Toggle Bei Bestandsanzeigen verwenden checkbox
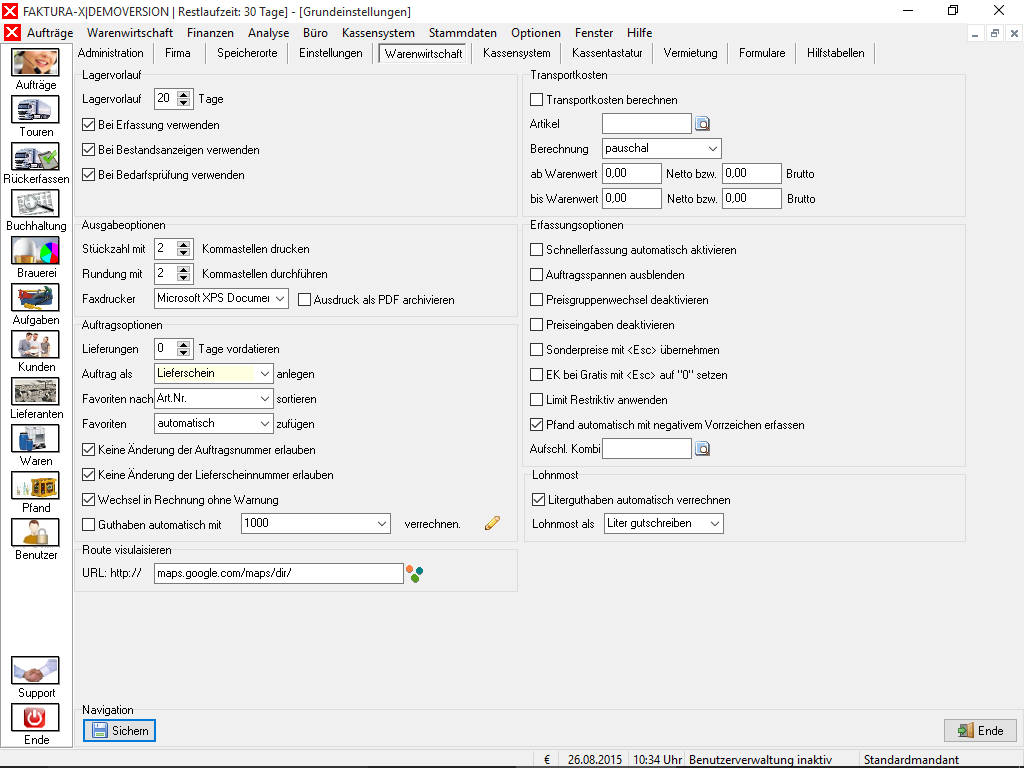 (89, 150)
